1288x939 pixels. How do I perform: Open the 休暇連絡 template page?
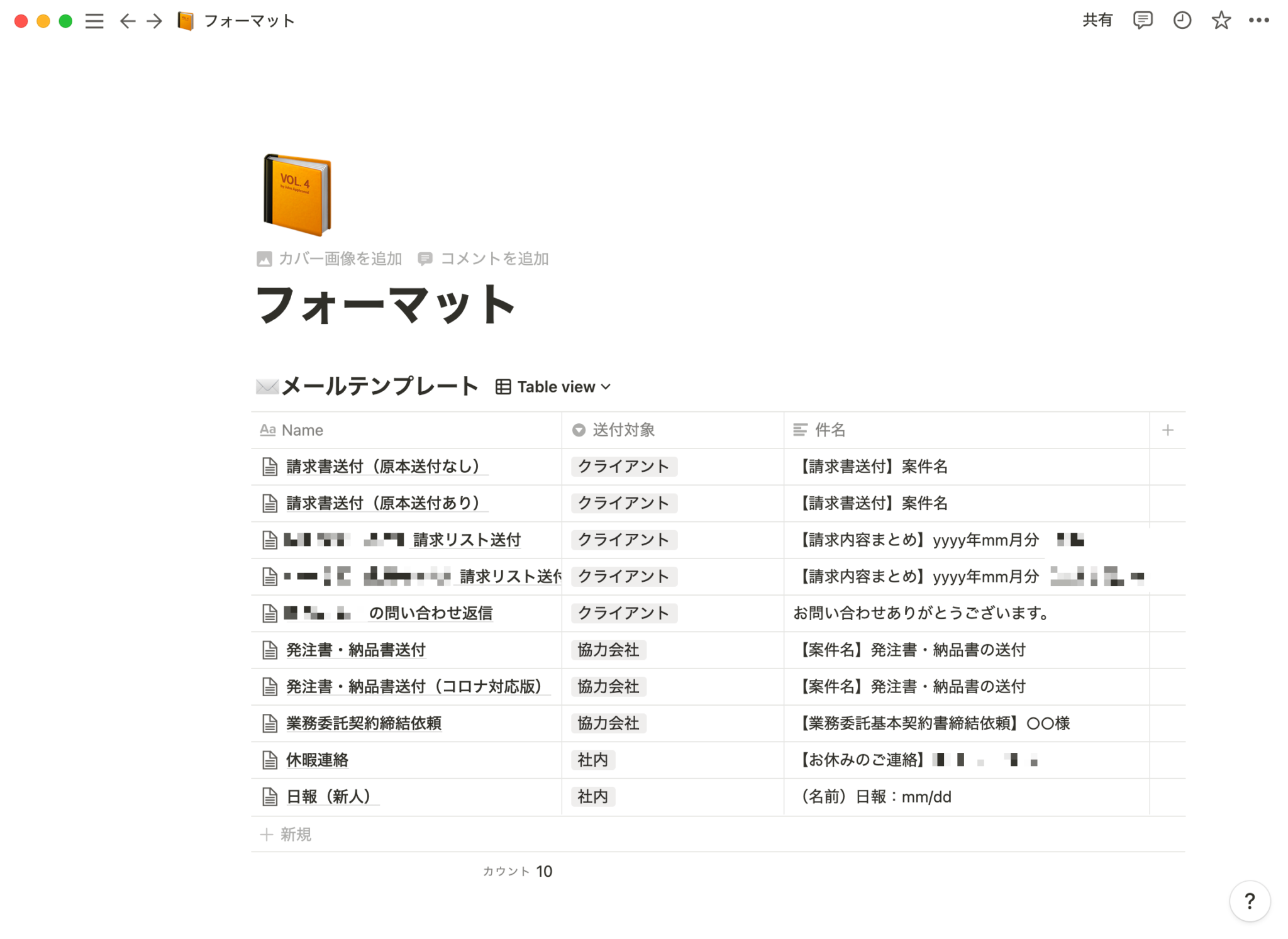(317, 760)
